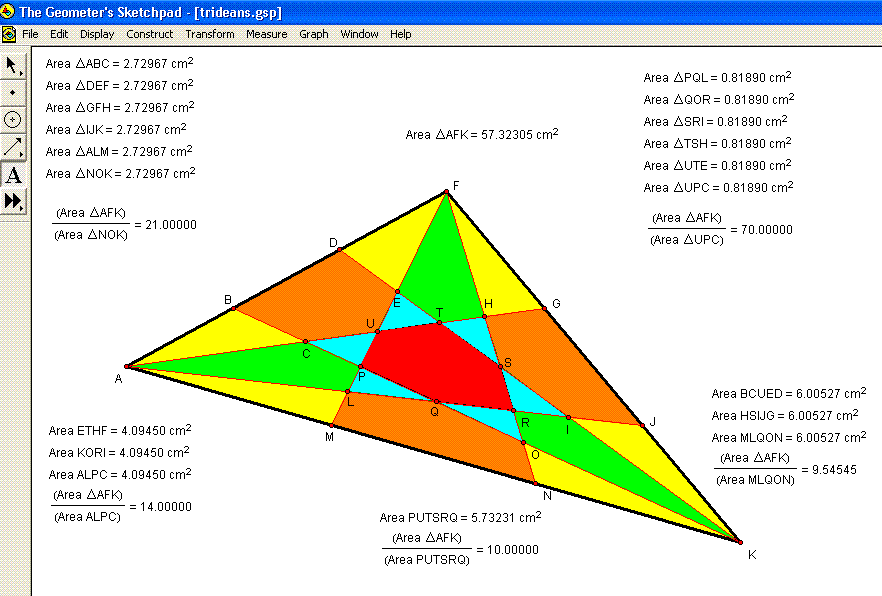Open the Measure menu

(x=266, y=34)
